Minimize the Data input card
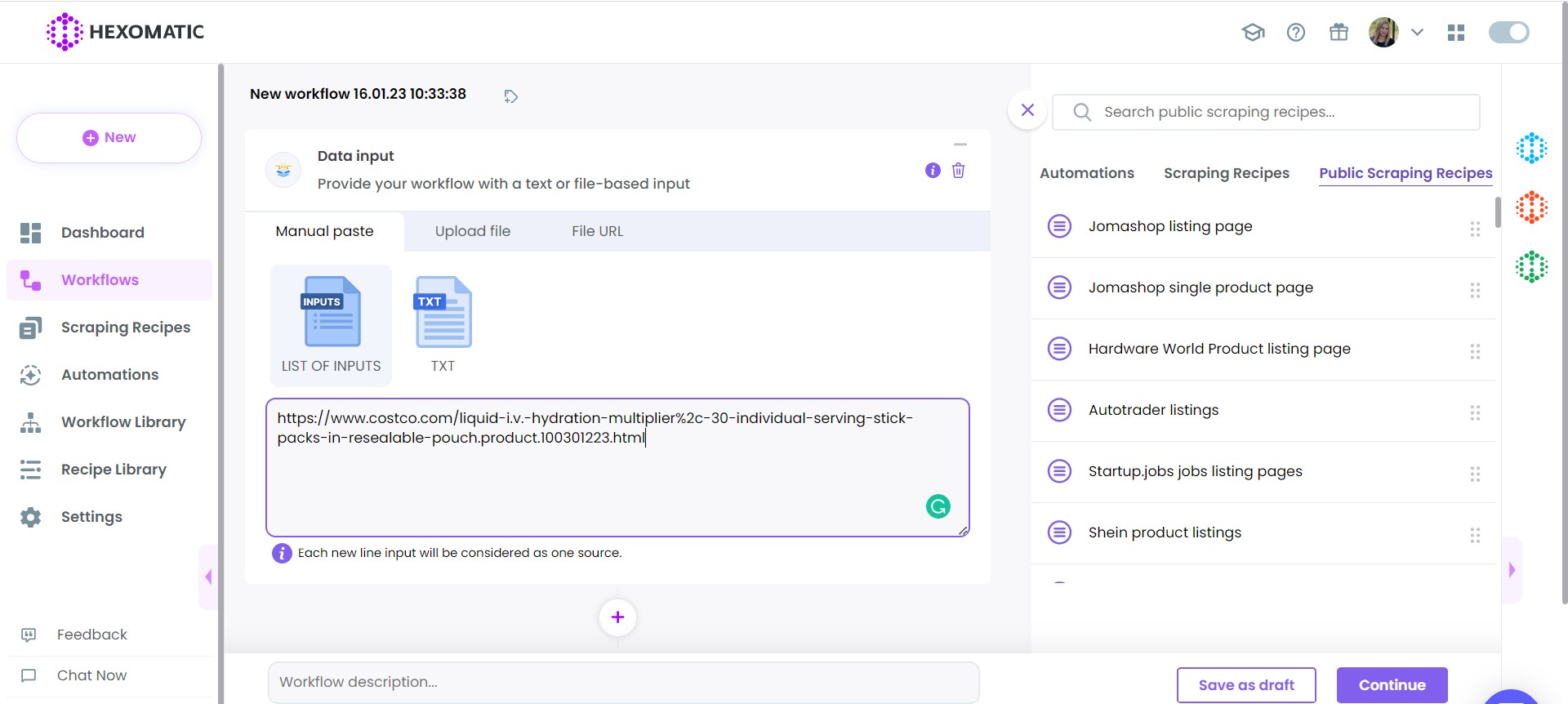 click(960, 145)
